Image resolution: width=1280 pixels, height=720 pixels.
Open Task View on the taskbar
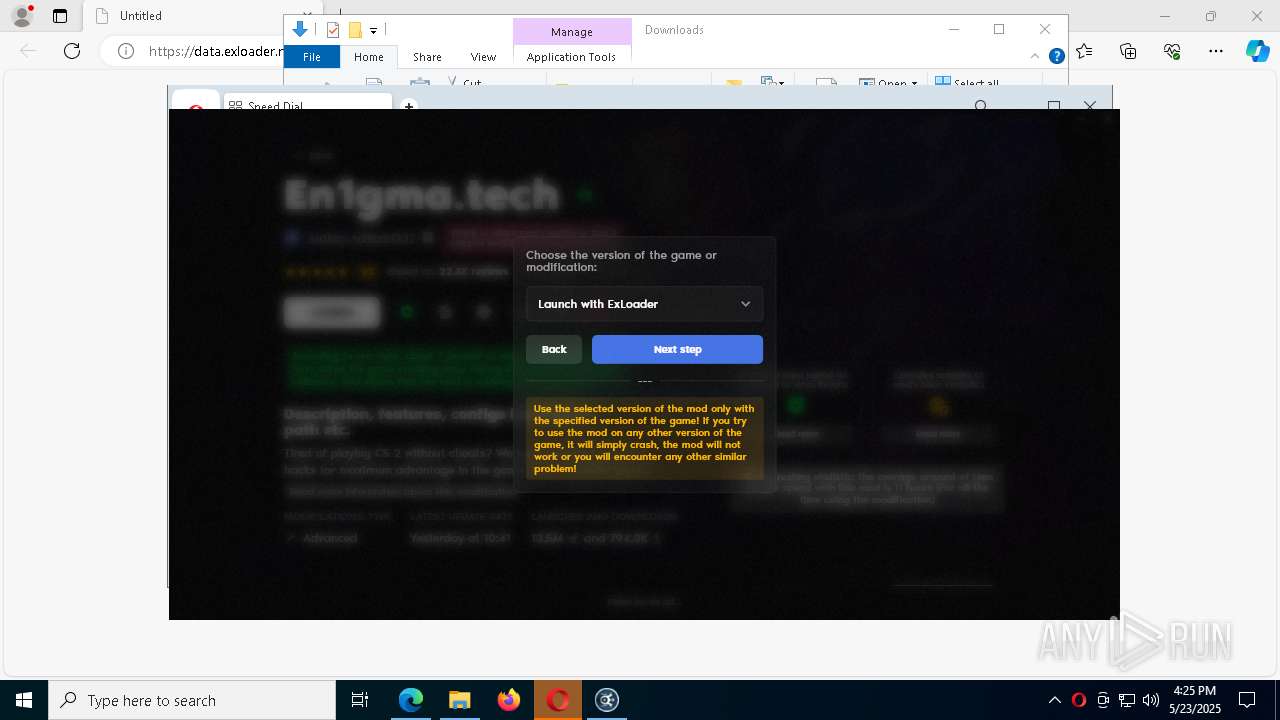(x=360, y=700)
